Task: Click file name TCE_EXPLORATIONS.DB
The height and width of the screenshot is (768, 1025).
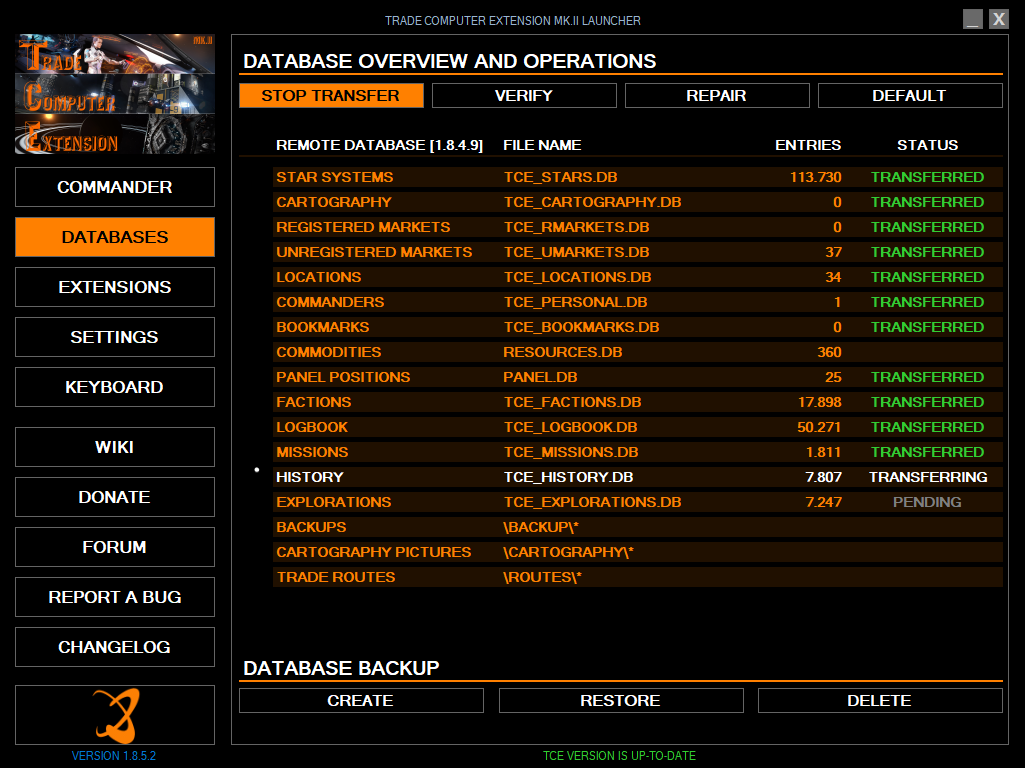Action: (592, 502)
